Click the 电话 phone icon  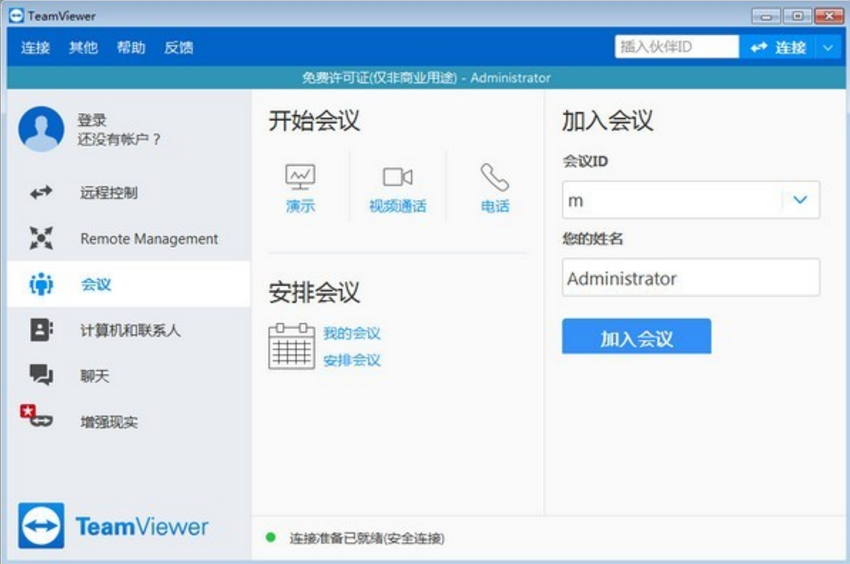(494, 178)
